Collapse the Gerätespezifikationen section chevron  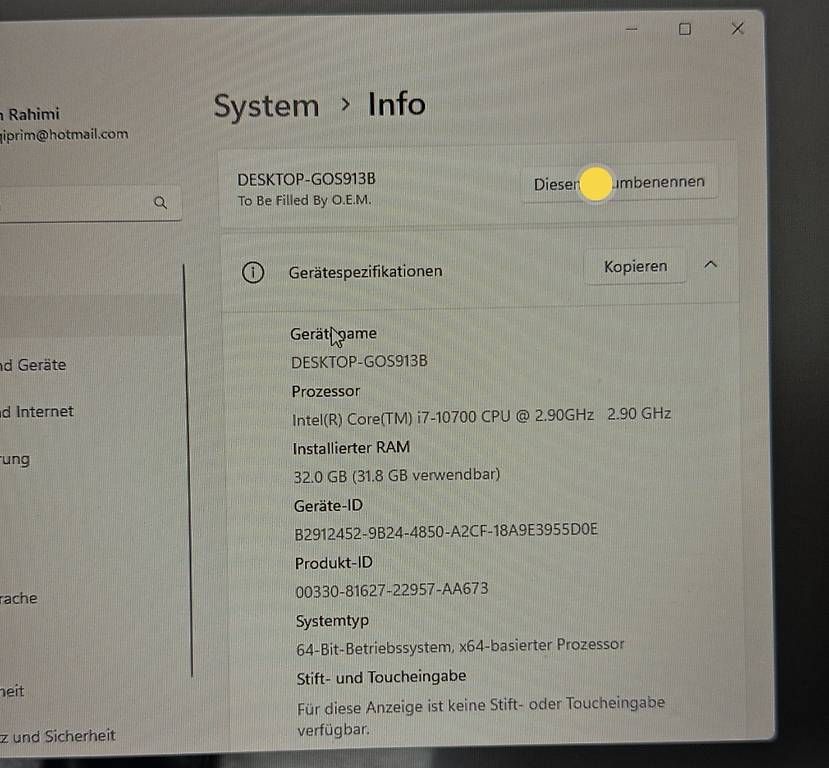coord(711,264)
